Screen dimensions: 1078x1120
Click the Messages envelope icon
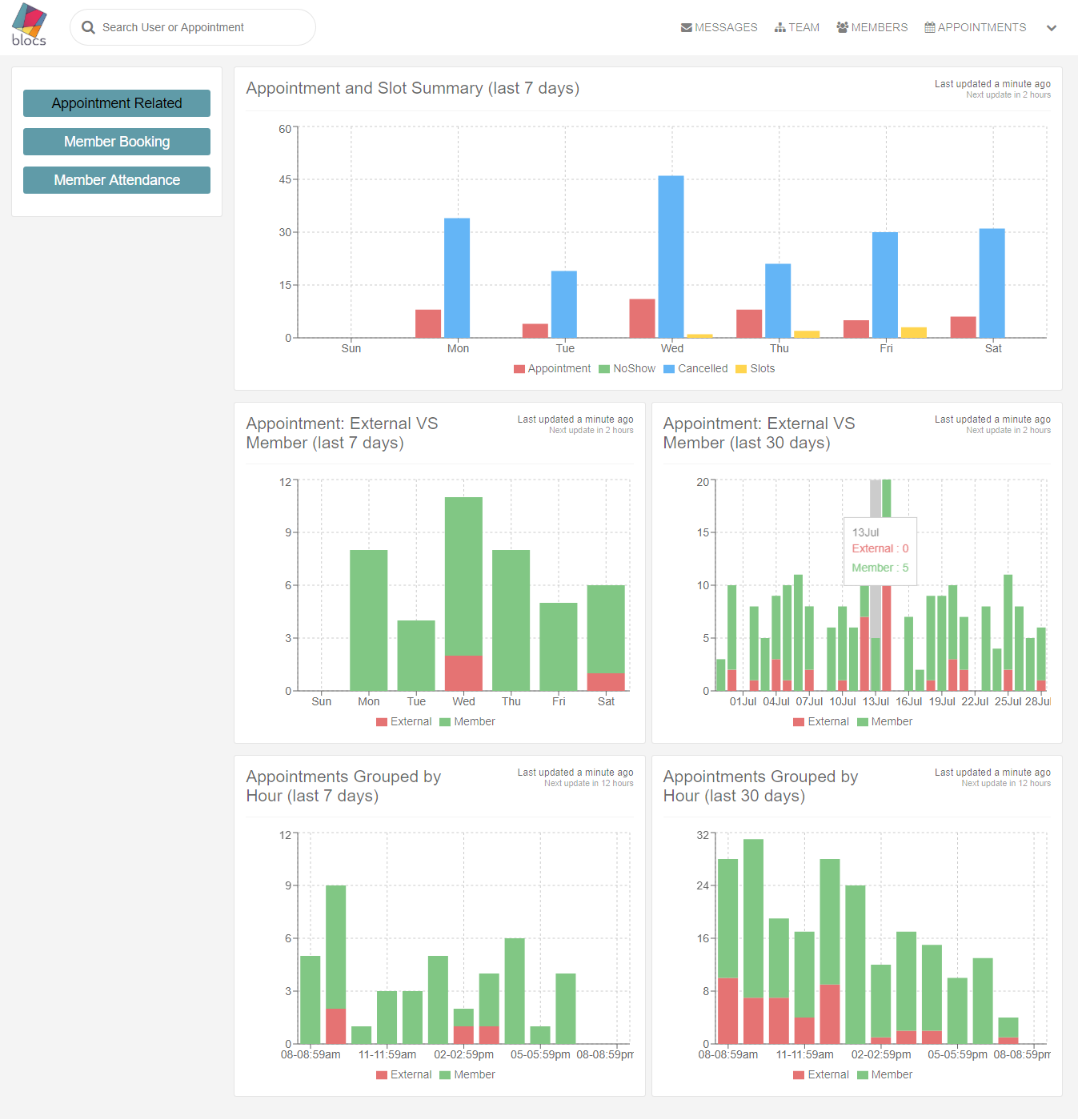tap(686, 28)
